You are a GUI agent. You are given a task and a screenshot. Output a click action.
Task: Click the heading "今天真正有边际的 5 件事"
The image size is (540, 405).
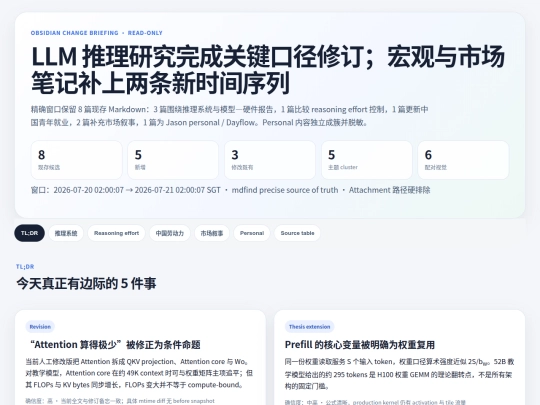tap(86, 284)
